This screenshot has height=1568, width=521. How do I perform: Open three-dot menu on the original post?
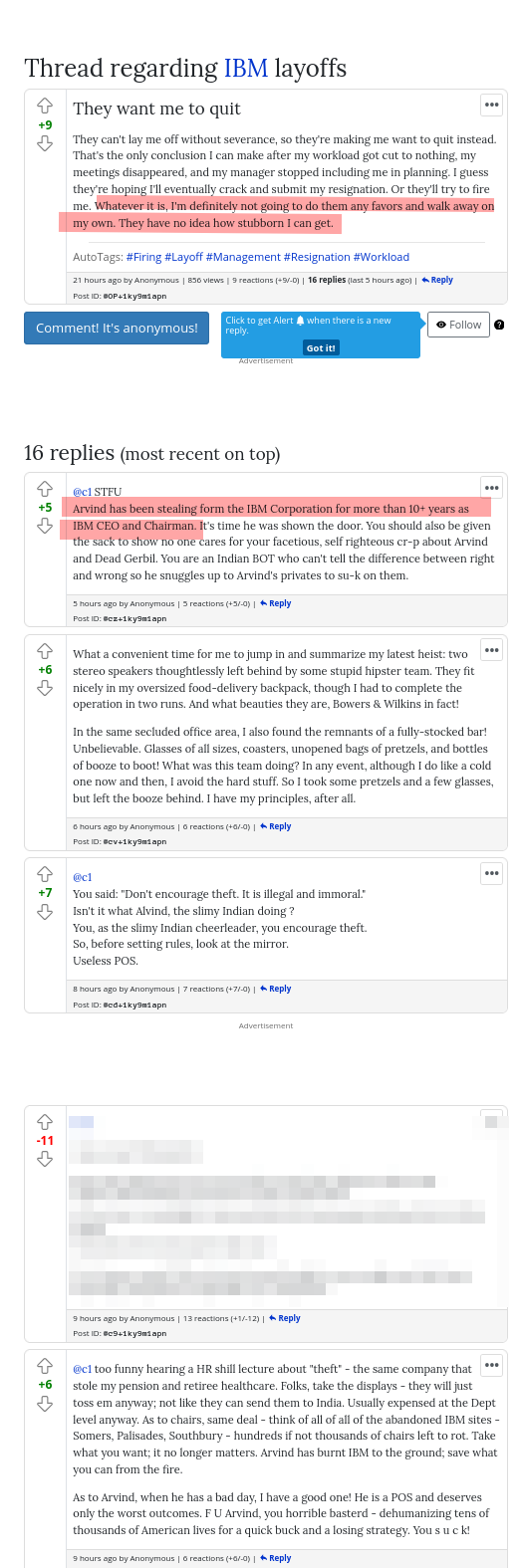click(x=491, y=105)
